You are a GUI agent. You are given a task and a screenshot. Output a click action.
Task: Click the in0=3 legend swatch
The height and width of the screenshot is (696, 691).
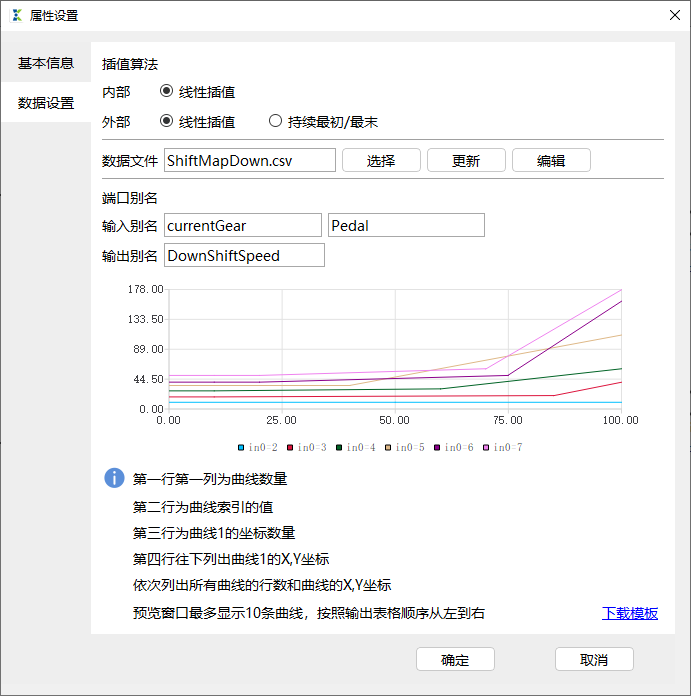click(x=290, y=447)
